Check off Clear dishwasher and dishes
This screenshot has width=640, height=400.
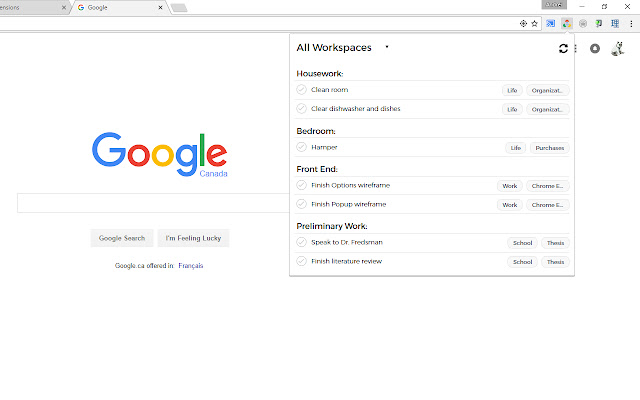[301, 109]
